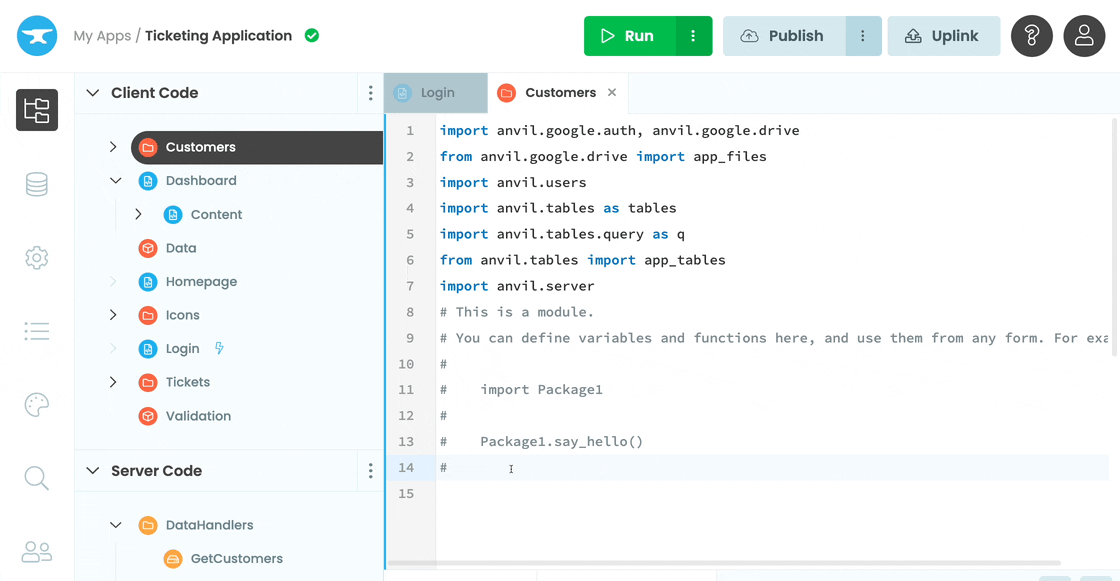This screenshot has height=581, width=1120.
Task: Expand the Customers package
Action: click(x=113, y=147)
